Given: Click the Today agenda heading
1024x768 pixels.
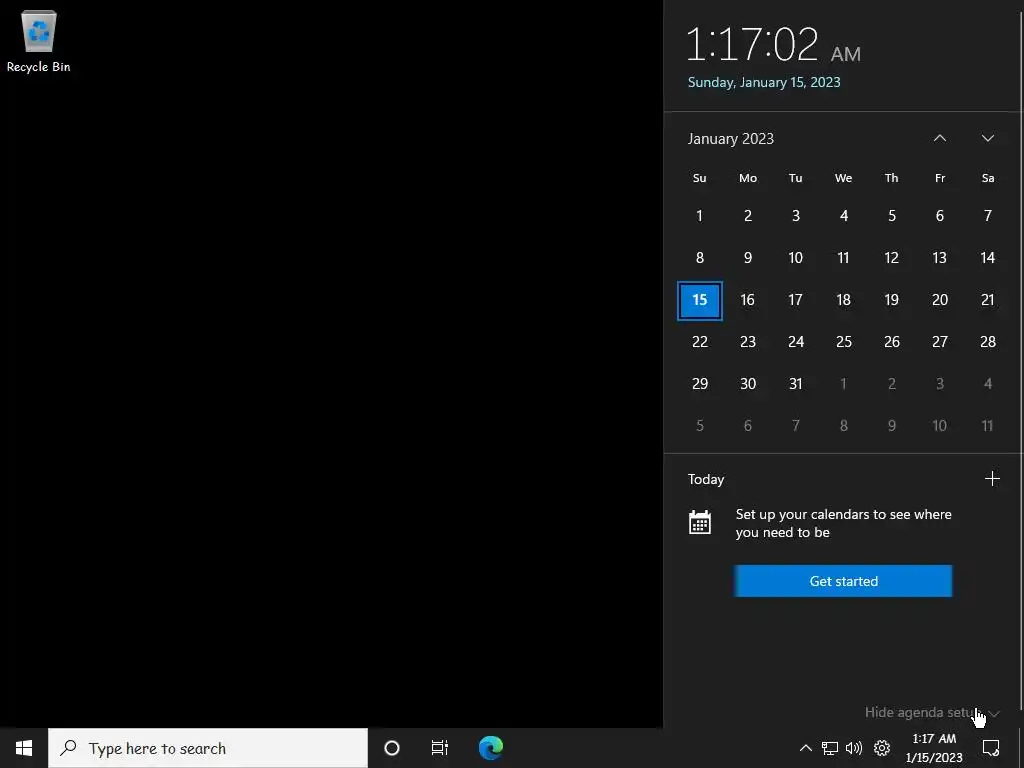Looking at the screenshot, I should (x=706, y=479).
